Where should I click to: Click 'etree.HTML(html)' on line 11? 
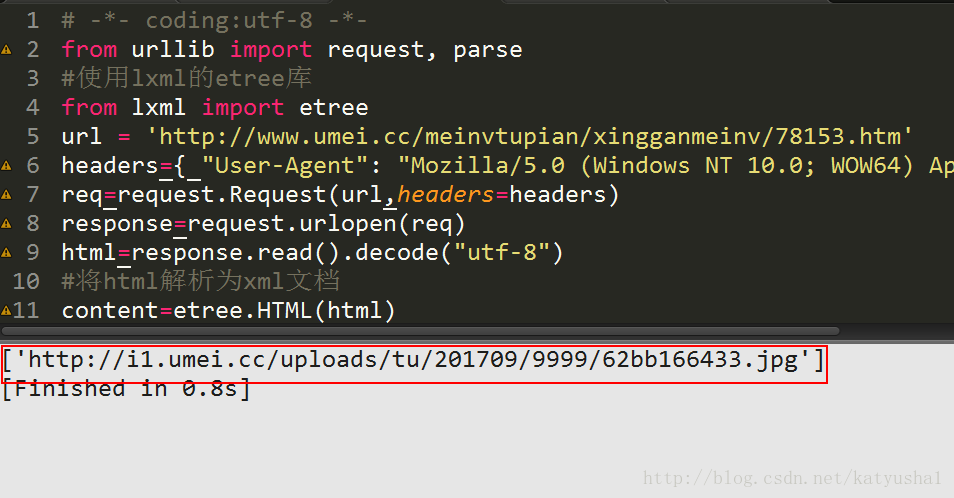(284, 311)
